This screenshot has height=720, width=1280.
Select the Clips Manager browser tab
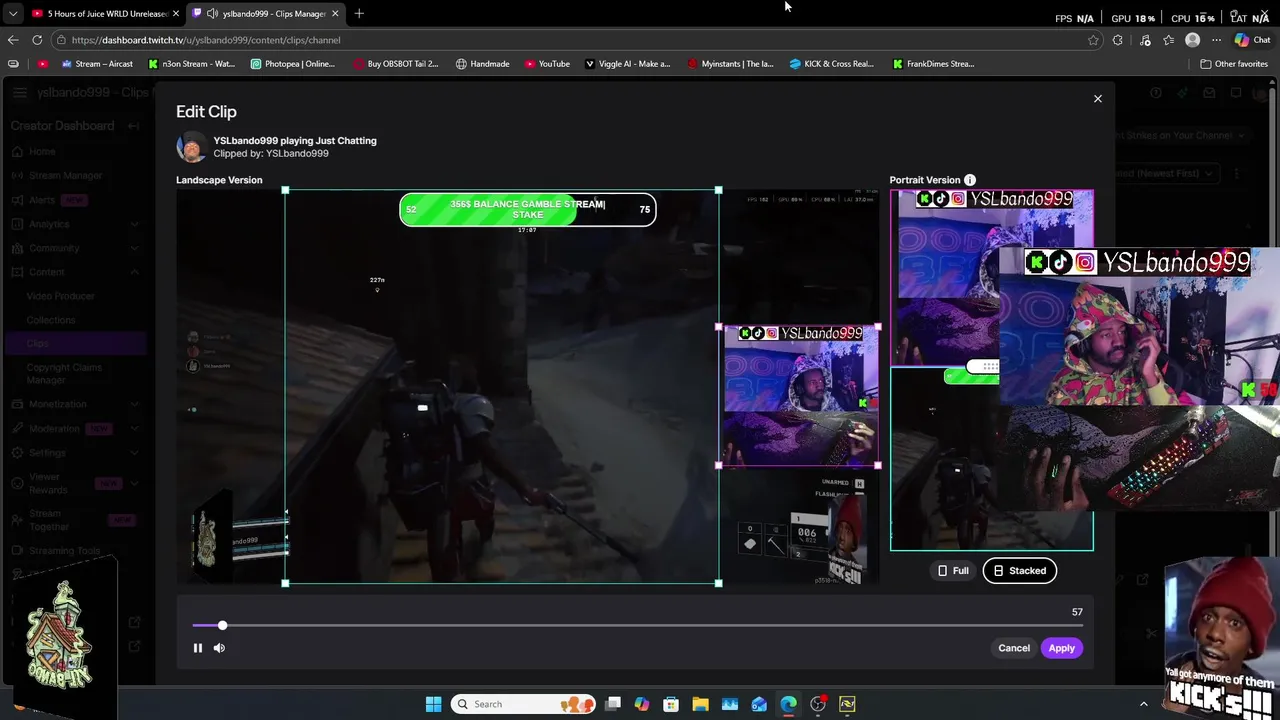coord(265,13)
